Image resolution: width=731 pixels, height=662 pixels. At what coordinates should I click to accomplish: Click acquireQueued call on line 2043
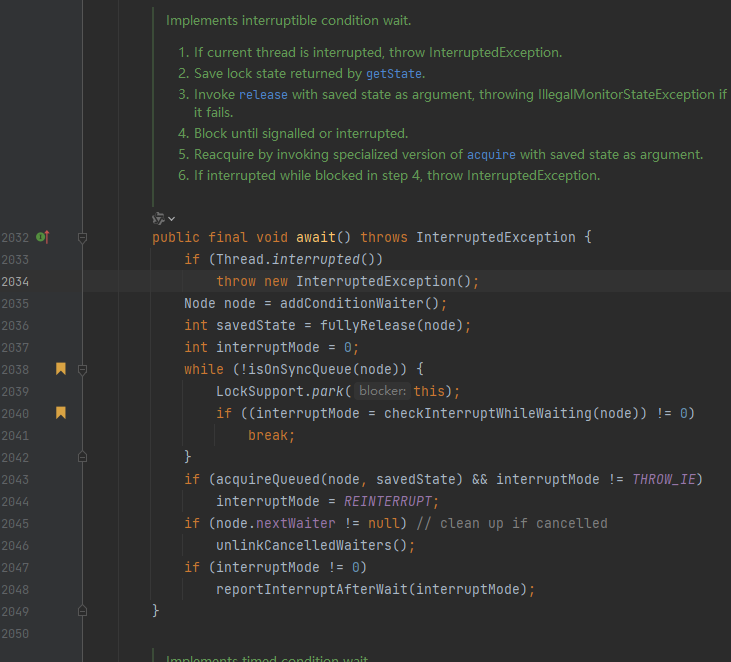(268, 479)
